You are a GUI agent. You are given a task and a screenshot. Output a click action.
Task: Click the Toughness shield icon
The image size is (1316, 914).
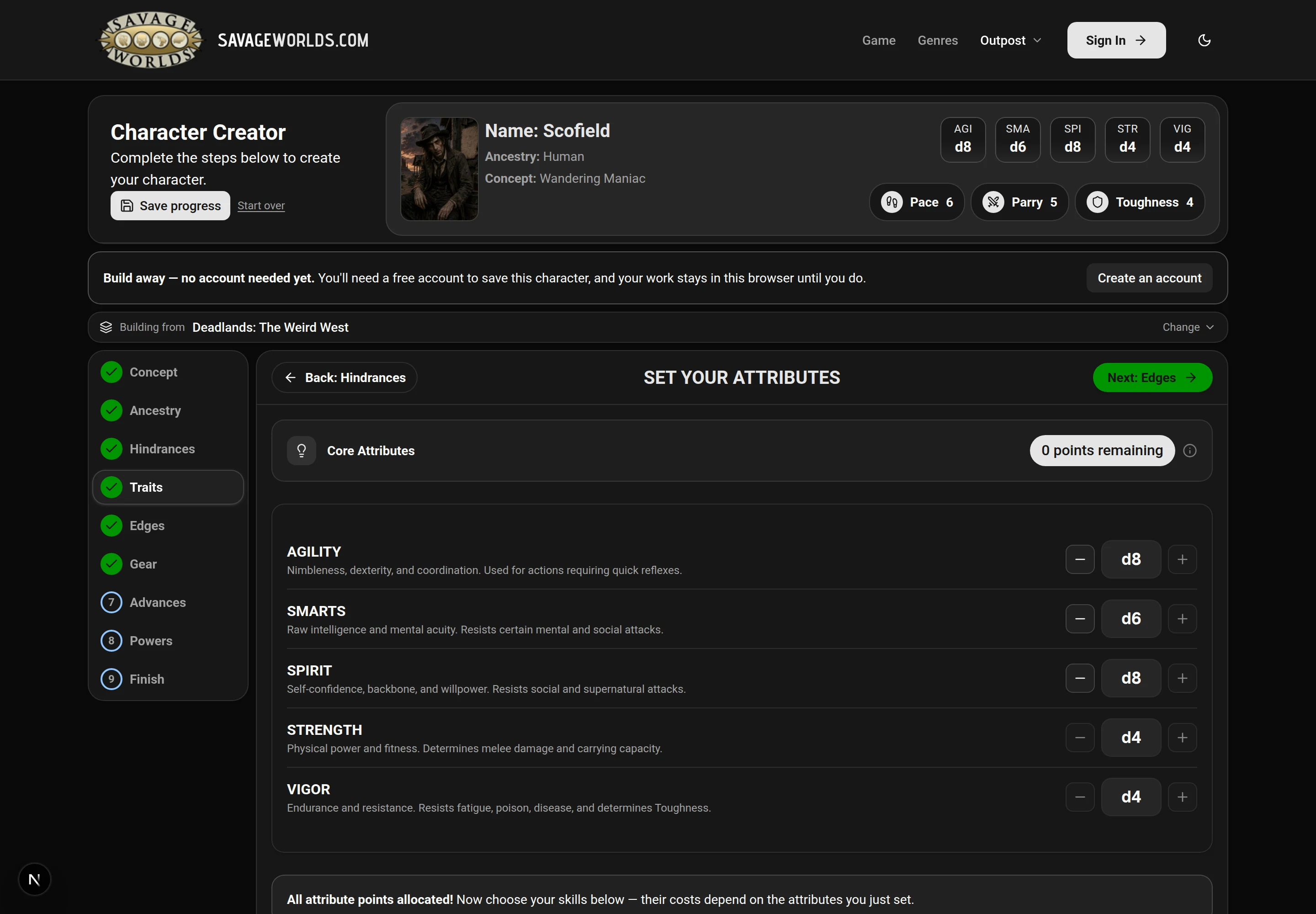point(1097,202)
